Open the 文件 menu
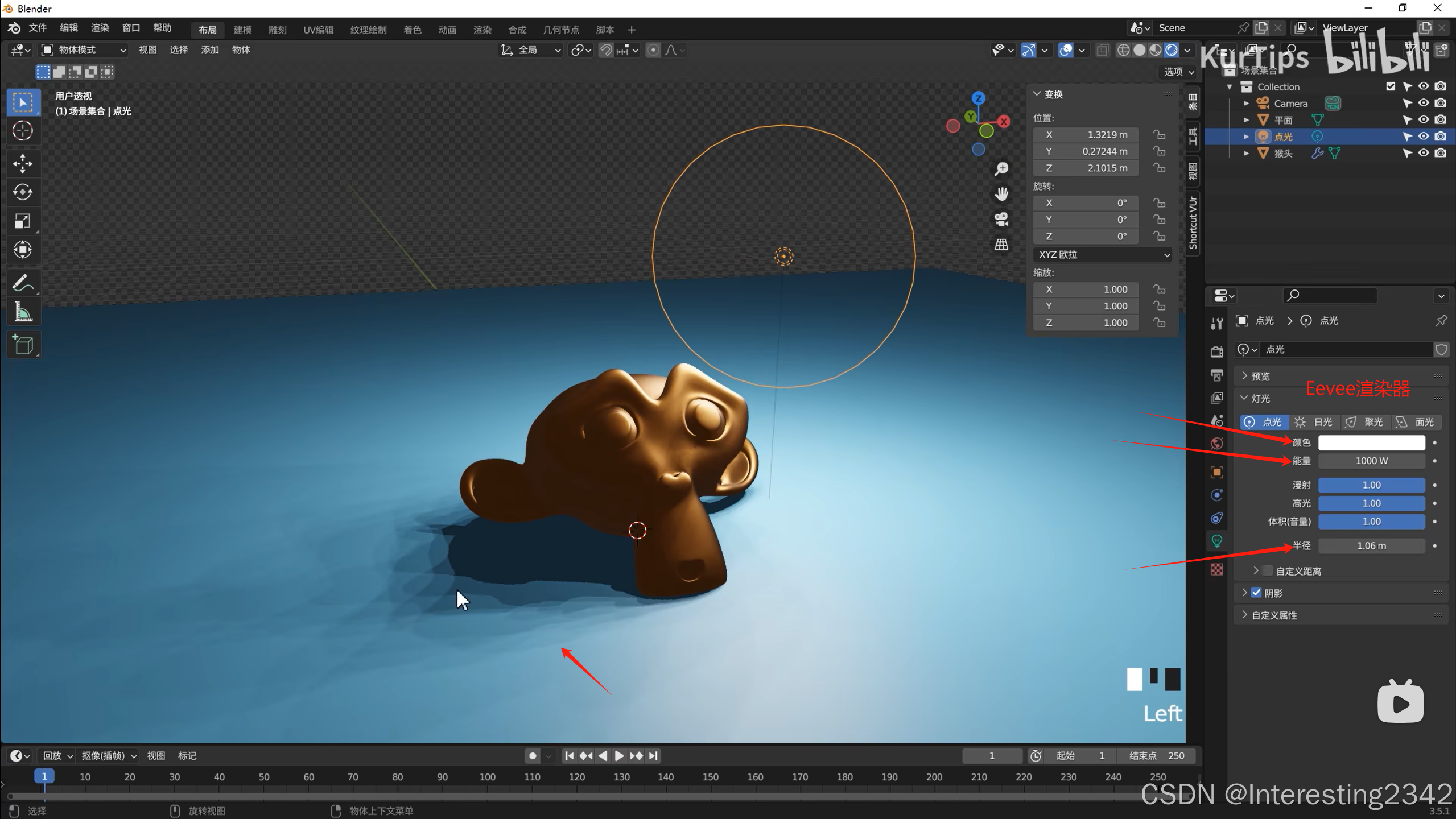The image size is (1456, 819). 38,28
